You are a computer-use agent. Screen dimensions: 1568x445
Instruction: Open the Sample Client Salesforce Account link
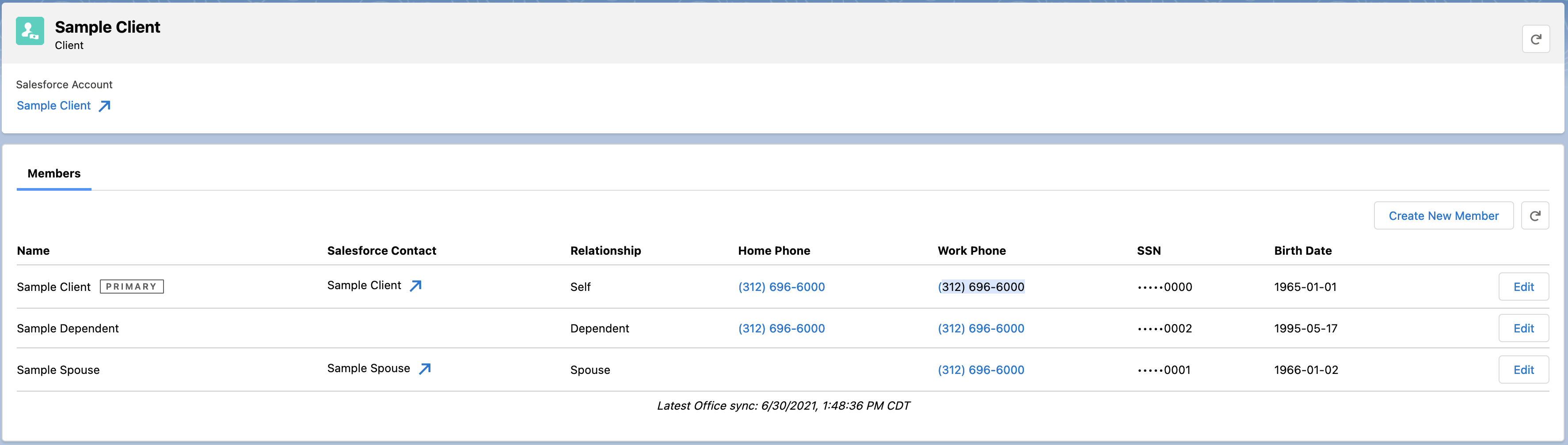[53, 106]
